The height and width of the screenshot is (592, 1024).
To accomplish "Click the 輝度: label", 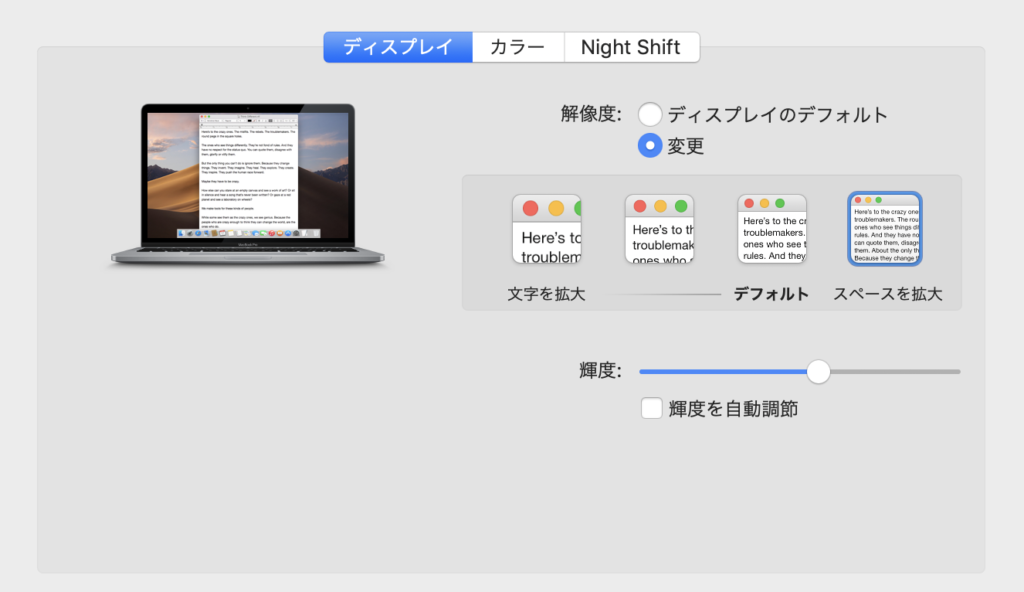I will (600, 370).
